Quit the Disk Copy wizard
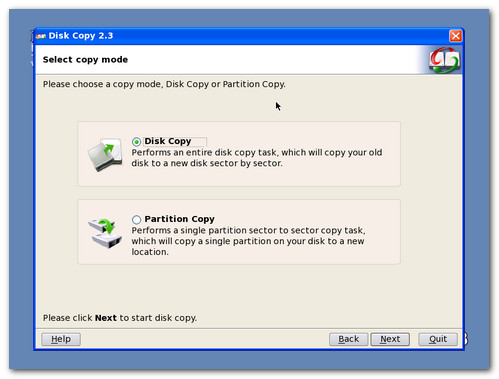The width and height of the screenshot is (499, 379). [x=438, y=339]
